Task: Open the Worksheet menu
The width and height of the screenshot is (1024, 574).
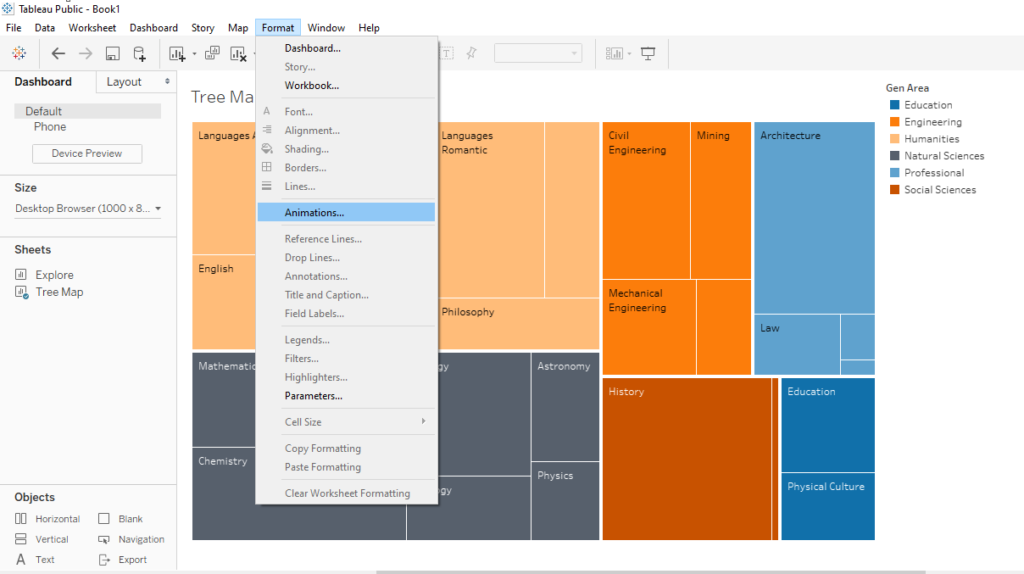Action: click(92, 28)
